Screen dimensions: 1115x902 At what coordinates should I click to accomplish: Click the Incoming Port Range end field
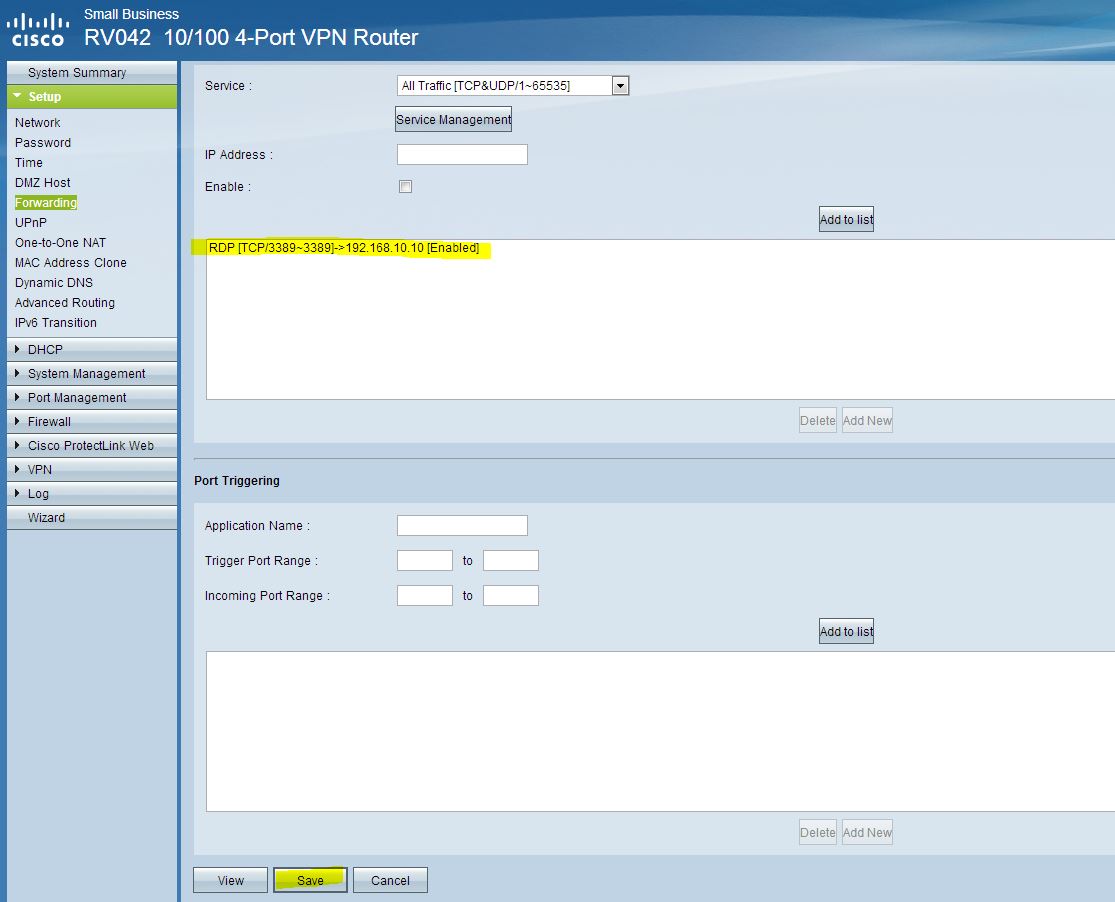point(511,595)
